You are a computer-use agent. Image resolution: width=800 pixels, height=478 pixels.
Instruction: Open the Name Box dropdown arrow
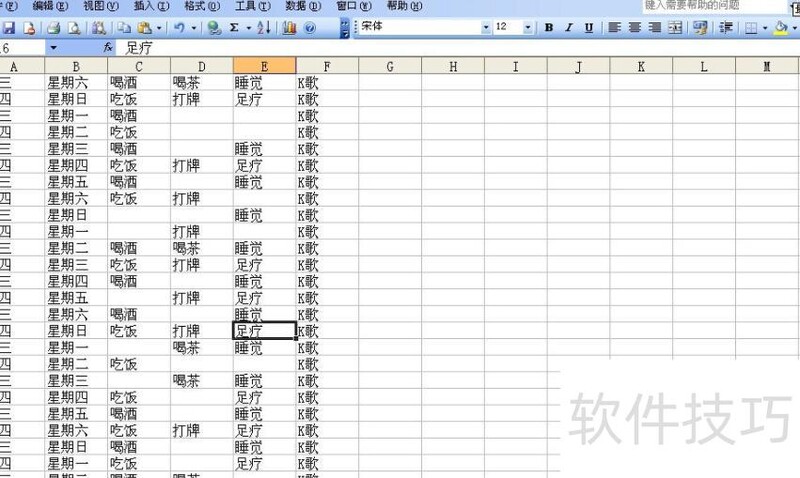(53, 48)
